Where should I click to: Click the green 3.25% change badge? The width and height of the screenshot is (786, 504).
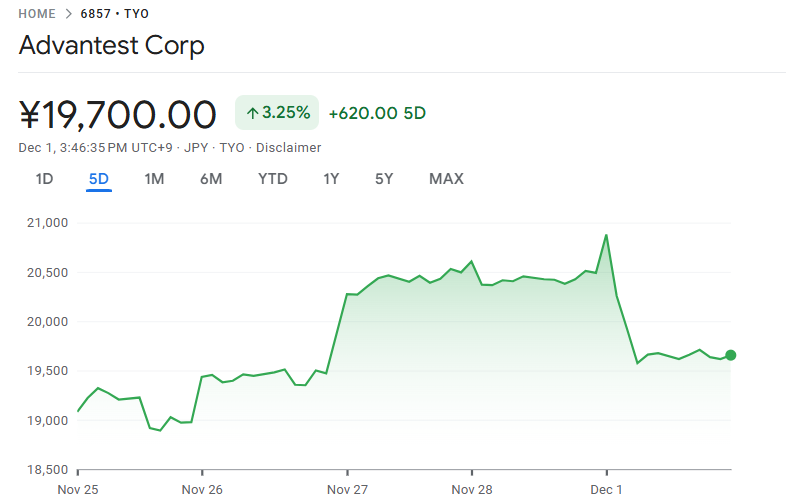277,113
